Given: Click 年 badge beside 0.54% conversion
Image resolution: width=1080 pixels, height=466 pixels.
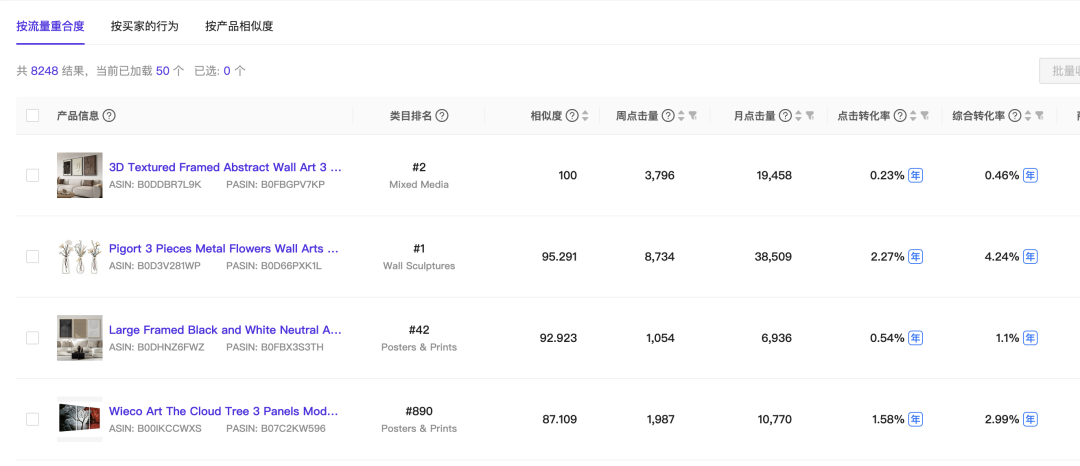Looking at the screenshot, I should (915, 338).
